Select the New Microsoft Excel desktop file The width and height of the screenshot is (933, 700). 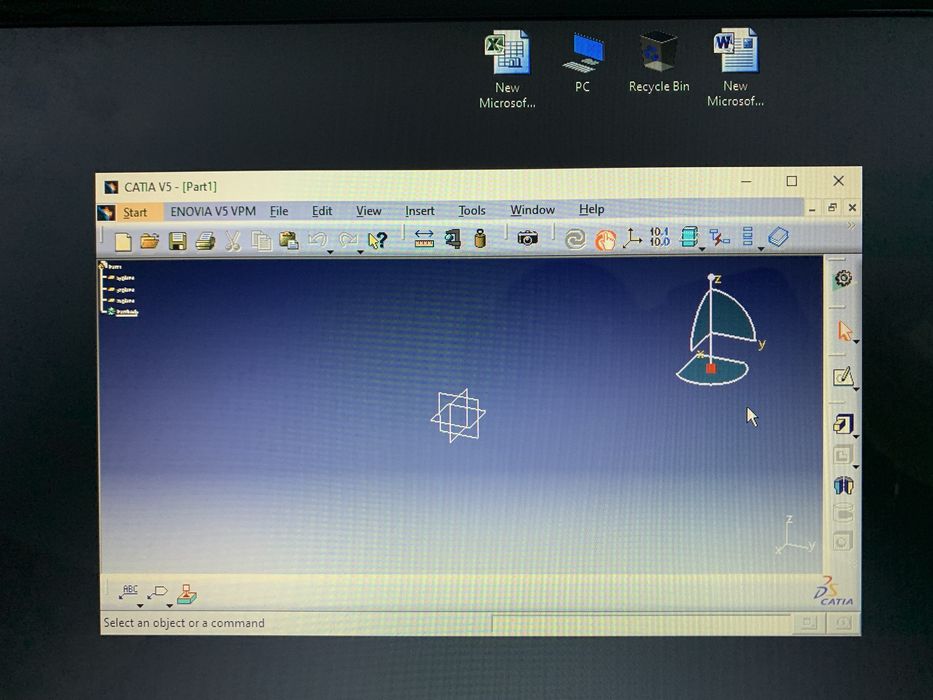coord(507,70)
